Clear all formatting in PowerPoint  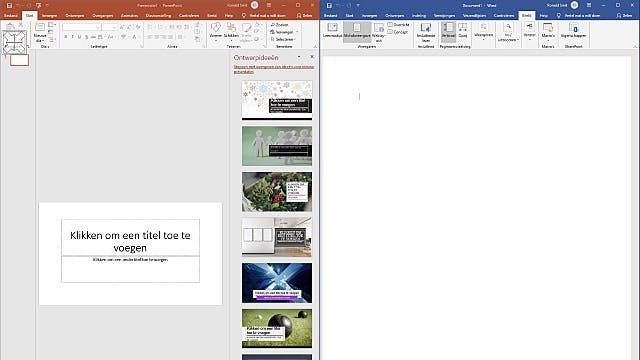point(138,27)
